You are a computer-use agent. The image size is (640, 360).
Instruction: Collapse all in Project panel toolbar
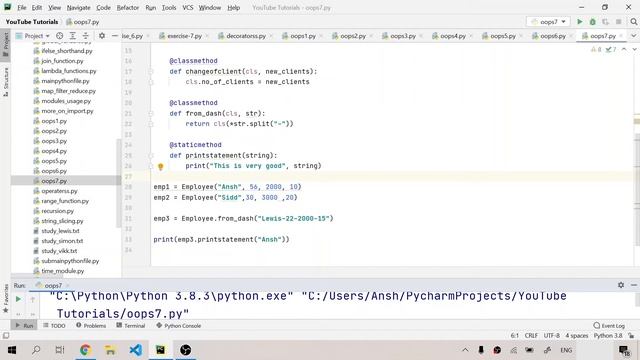click(x=85, y=36)
